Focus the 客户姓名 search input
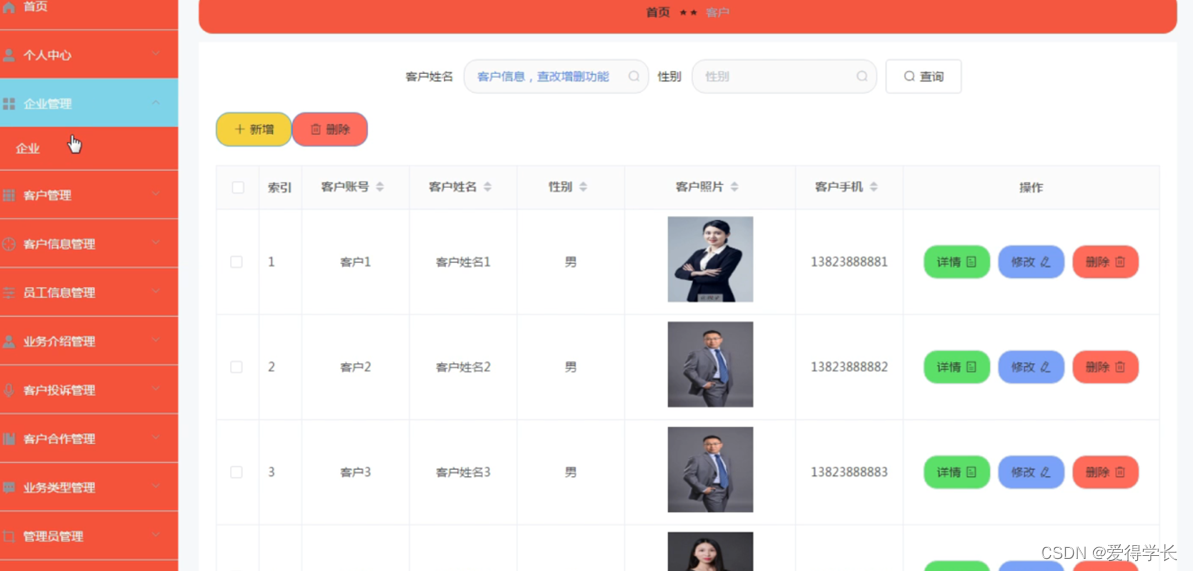 click(x=556, y=76)
